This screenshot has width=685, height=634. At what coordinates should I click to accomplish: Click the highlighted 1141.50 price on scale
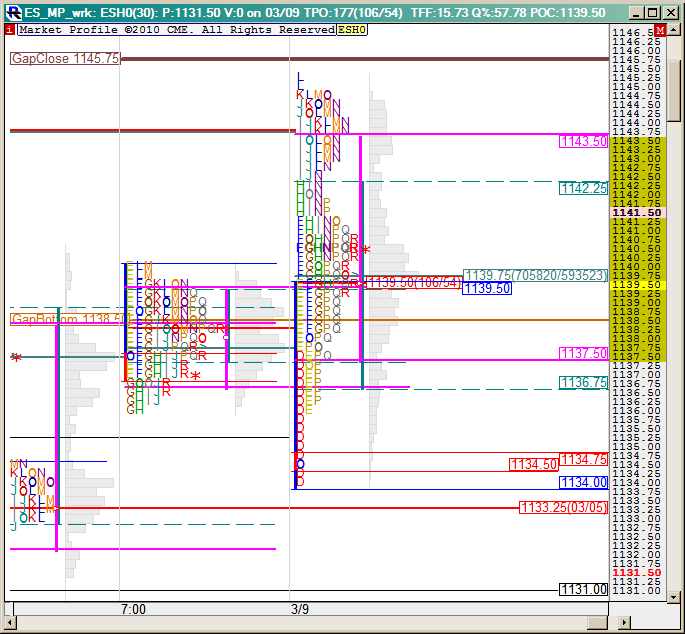(640, 213)
